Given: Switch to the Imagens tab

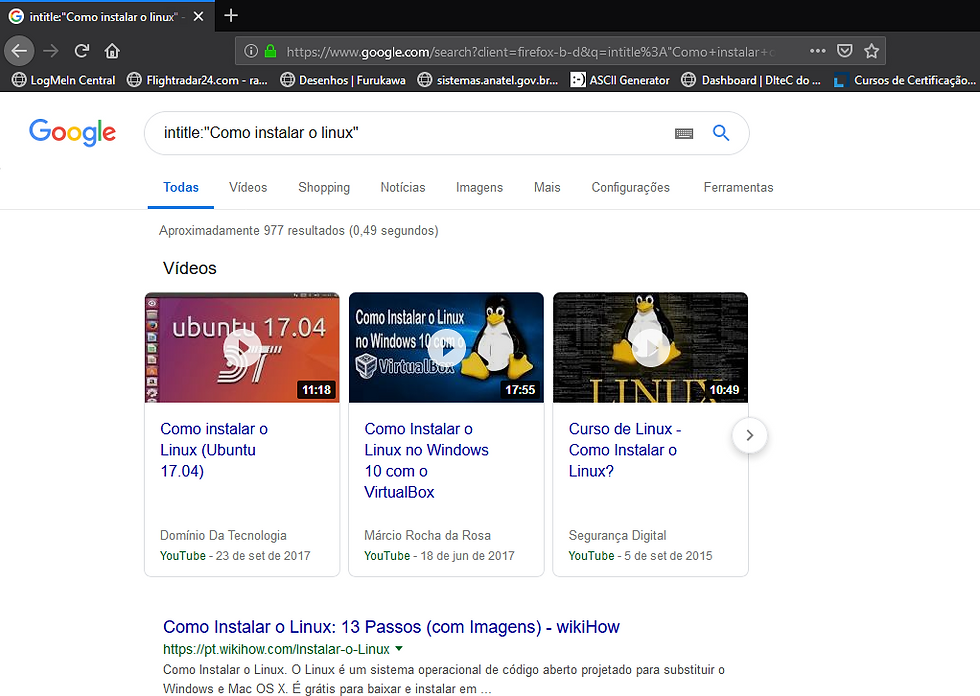Looking at the screenshot, I should (x=479, y=187).
